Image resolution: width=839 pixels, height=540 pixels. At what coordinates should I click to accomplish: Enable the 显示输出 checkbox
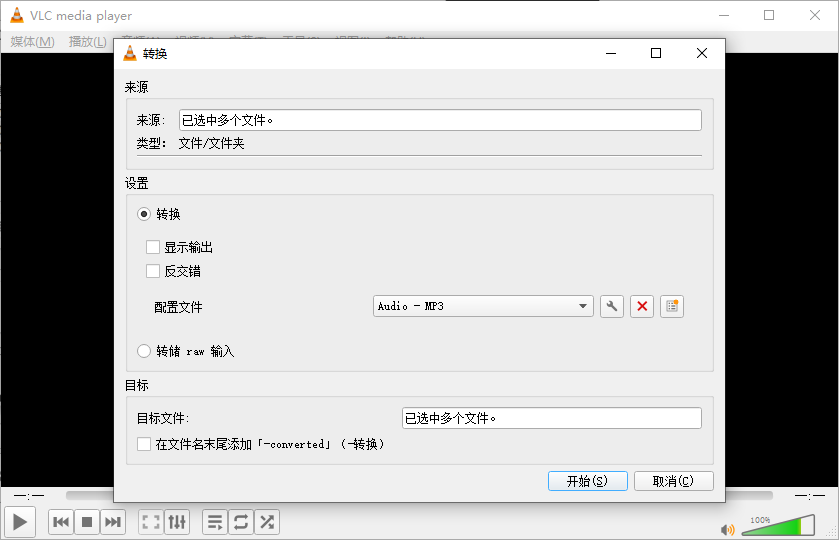tap(153, 247)
